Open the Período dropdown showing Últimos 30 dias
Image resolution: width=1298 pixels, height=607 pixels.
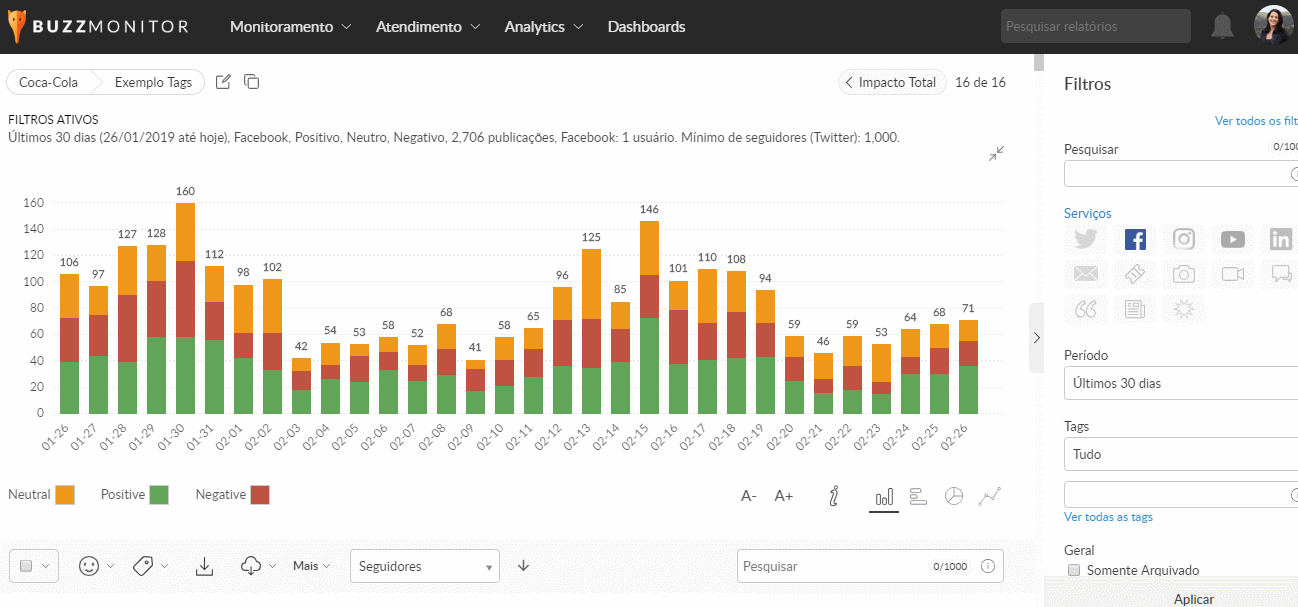pos(1180,383)
